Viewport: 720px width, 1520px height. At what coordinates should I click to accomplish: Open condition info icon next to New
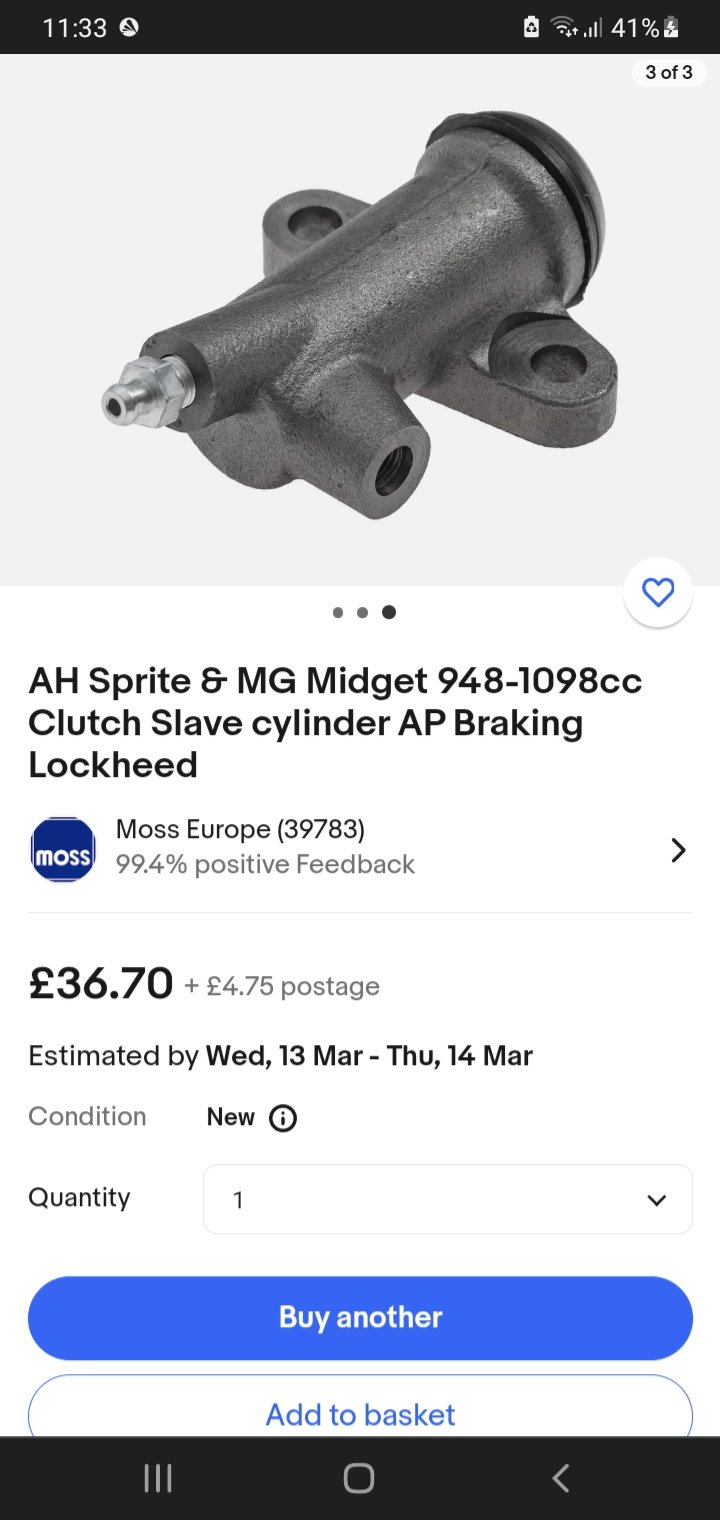coord(283,1117)
